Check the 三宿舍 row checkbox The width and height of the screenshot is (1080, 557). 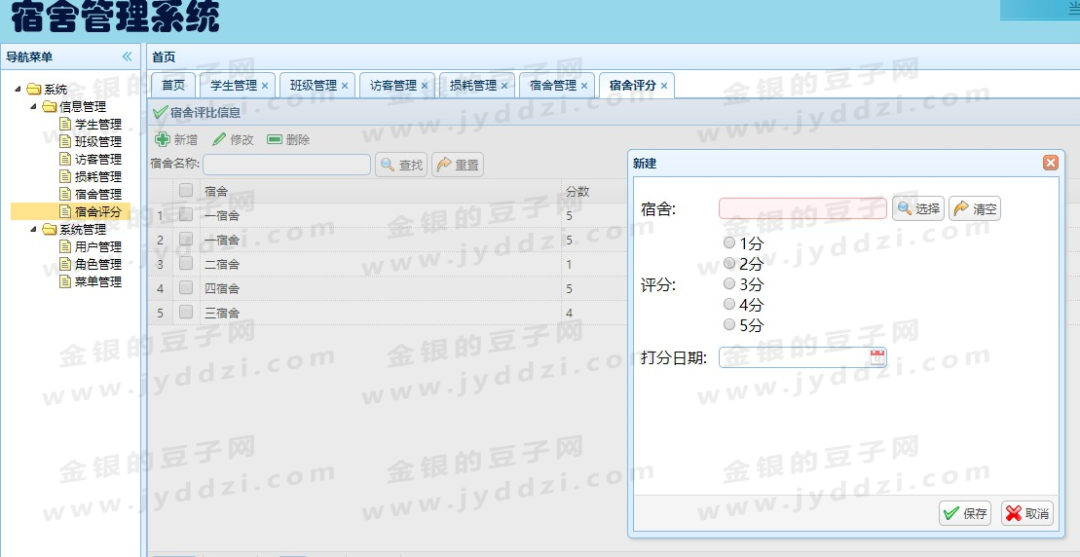click(x=186, y=313)
